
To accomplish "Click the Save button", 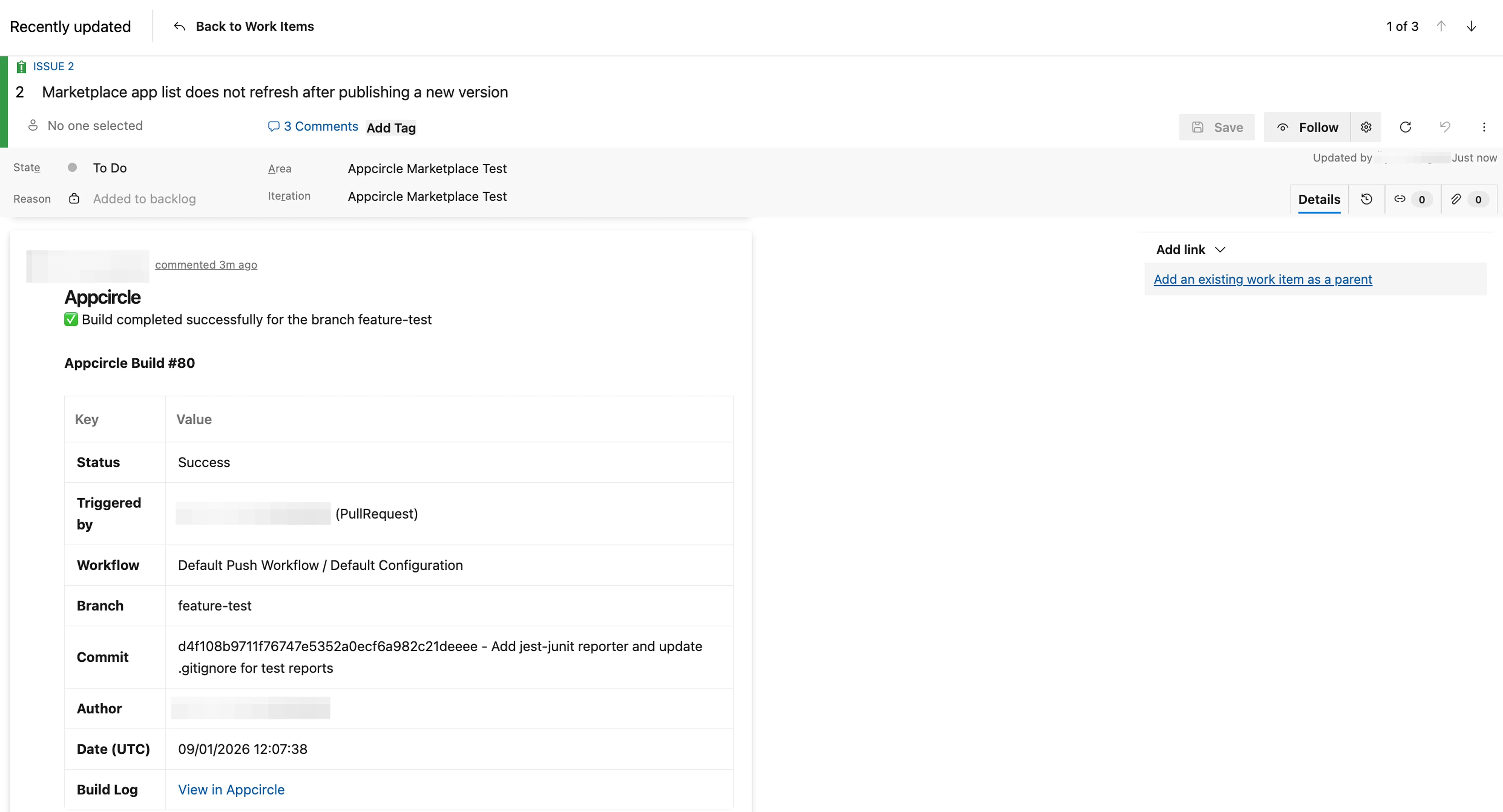I will (1216, 127).
